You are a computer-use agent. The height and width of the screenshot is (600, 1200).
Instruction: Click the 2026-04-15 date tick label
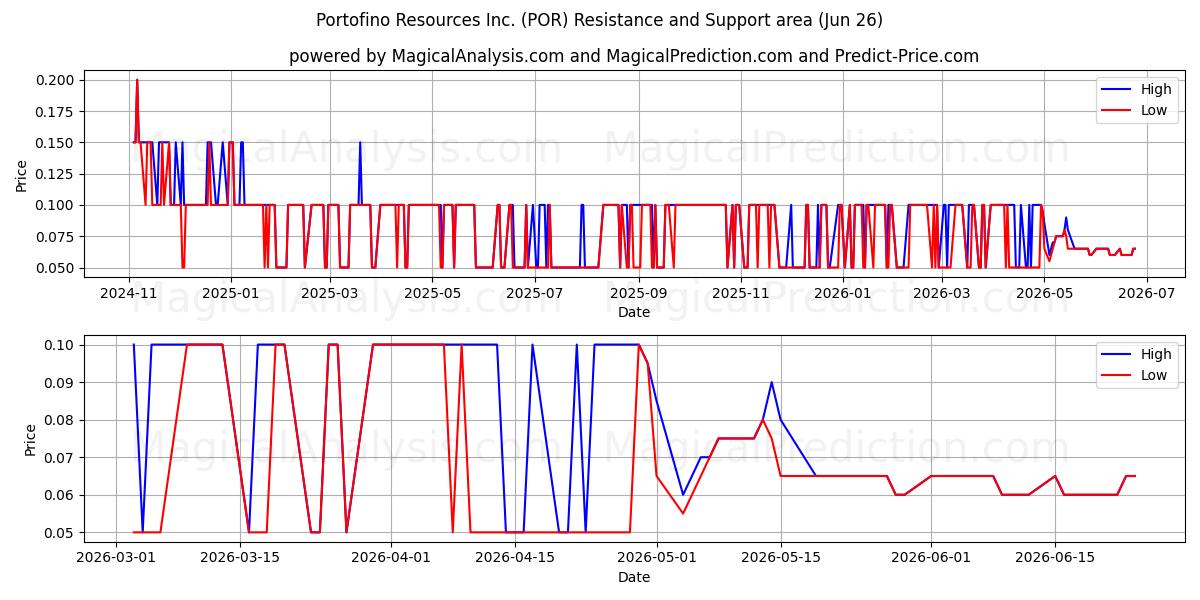pos(515,558)
